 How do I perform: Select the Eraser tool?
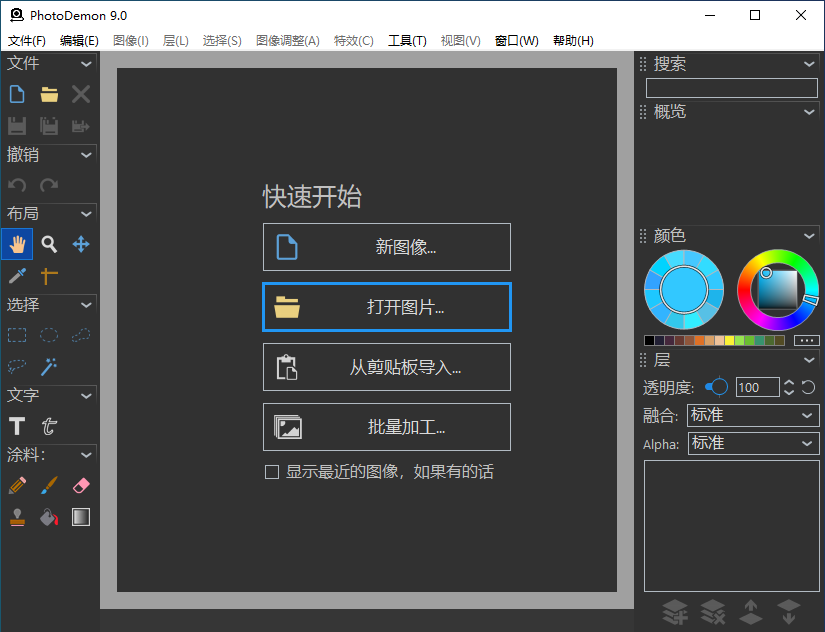coord(80,485)
